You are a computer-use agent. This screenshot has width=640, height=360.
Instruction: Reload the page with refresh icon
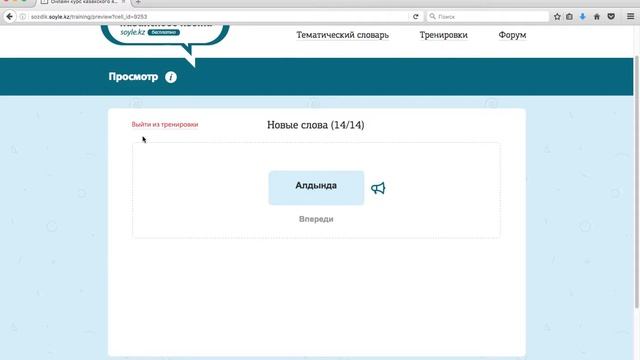(x=416, y=17)
